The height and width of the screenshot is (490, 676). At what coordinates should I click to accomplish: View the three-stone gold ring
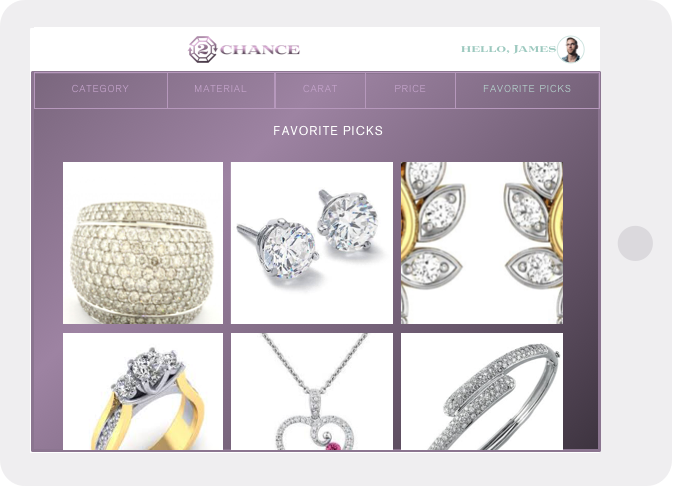(143, 391)
